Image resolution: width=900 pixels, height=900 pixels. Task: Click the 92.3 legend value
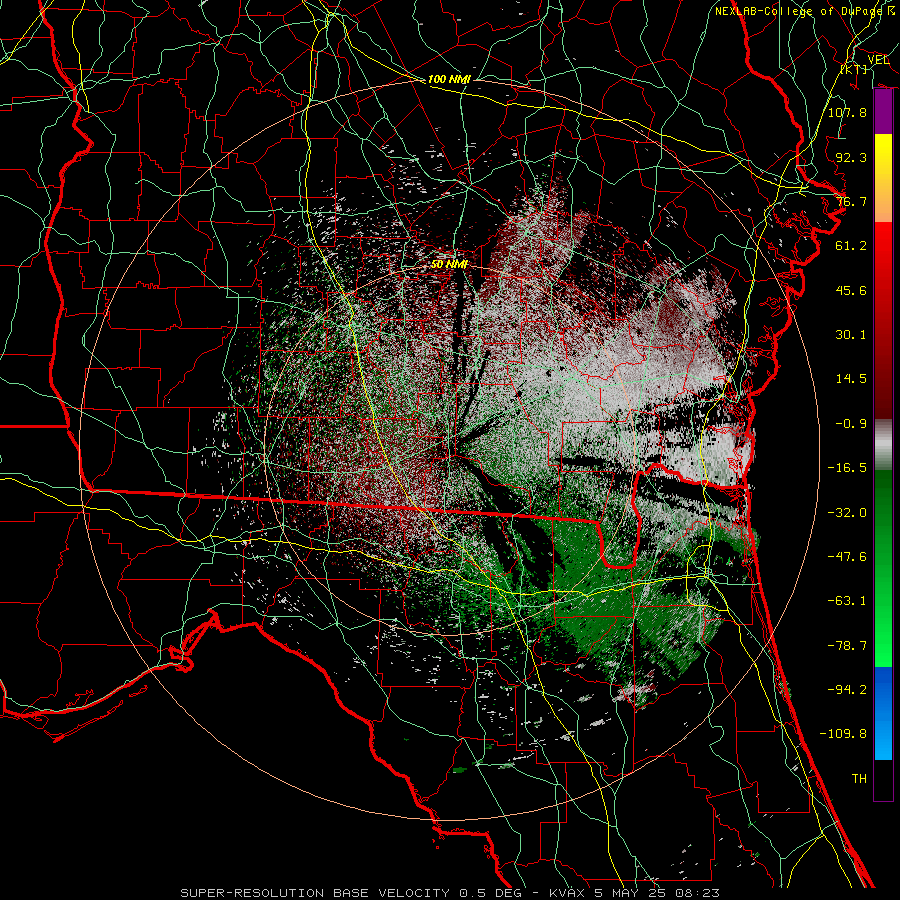pyautogui.click(x=851, y=157)
